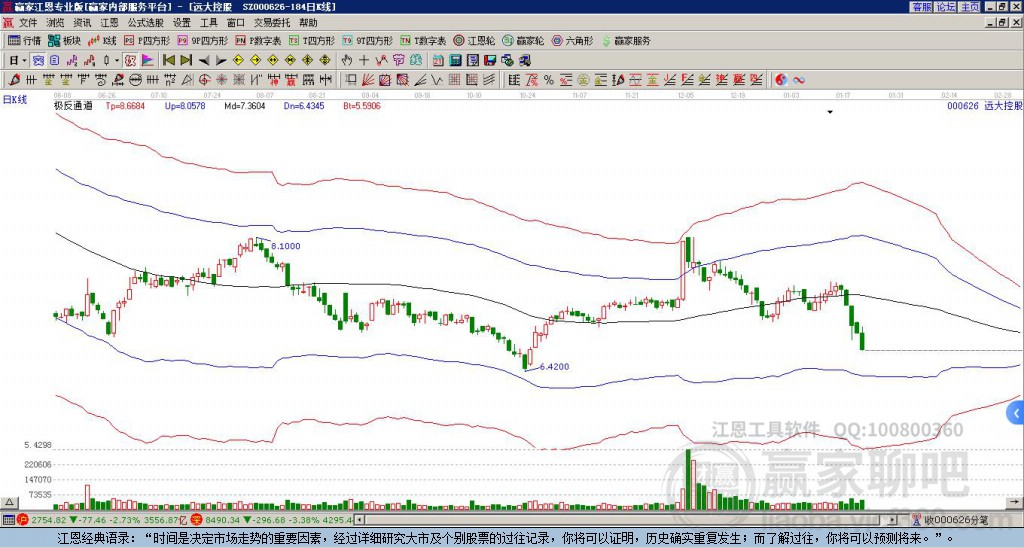Screen dimensions: 1024x548
Task: Click the 客服 button in title bar
Action: pos(921,7)
